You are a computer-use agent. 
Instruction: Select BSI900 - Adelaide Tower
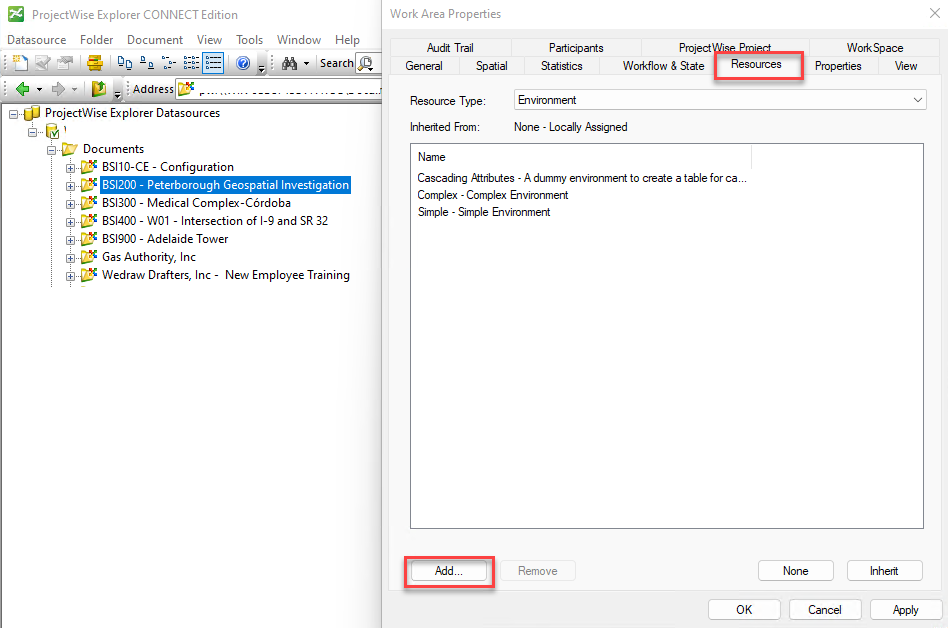165,239
